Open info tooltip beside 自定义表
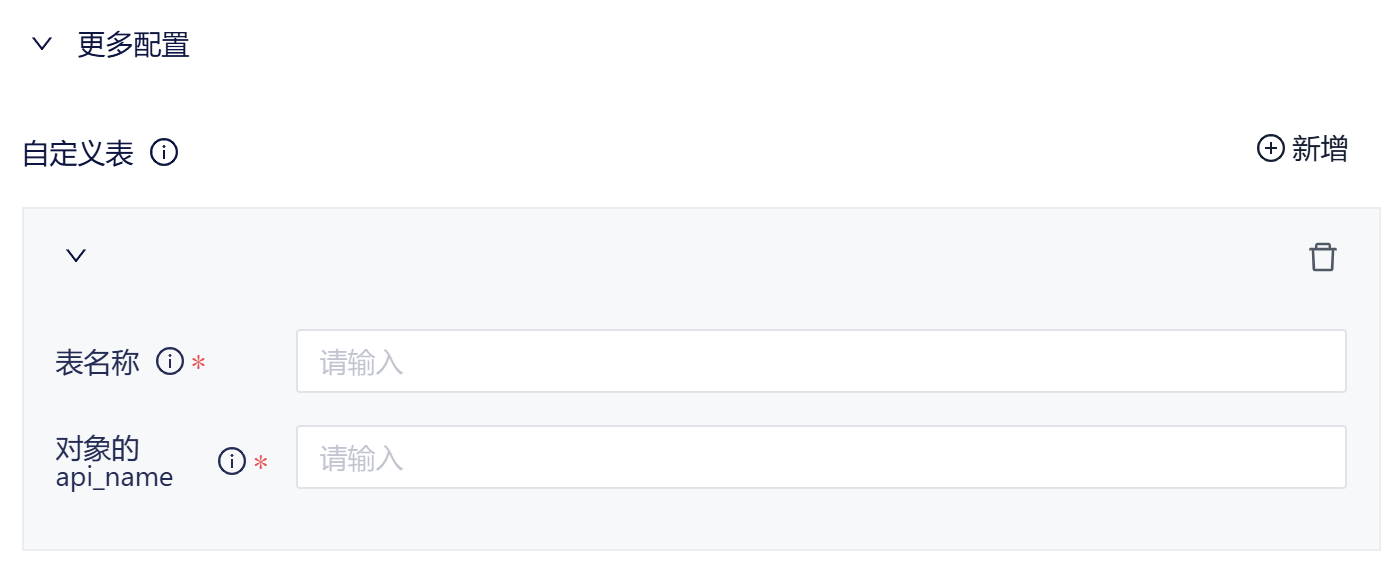 [164, 153]
